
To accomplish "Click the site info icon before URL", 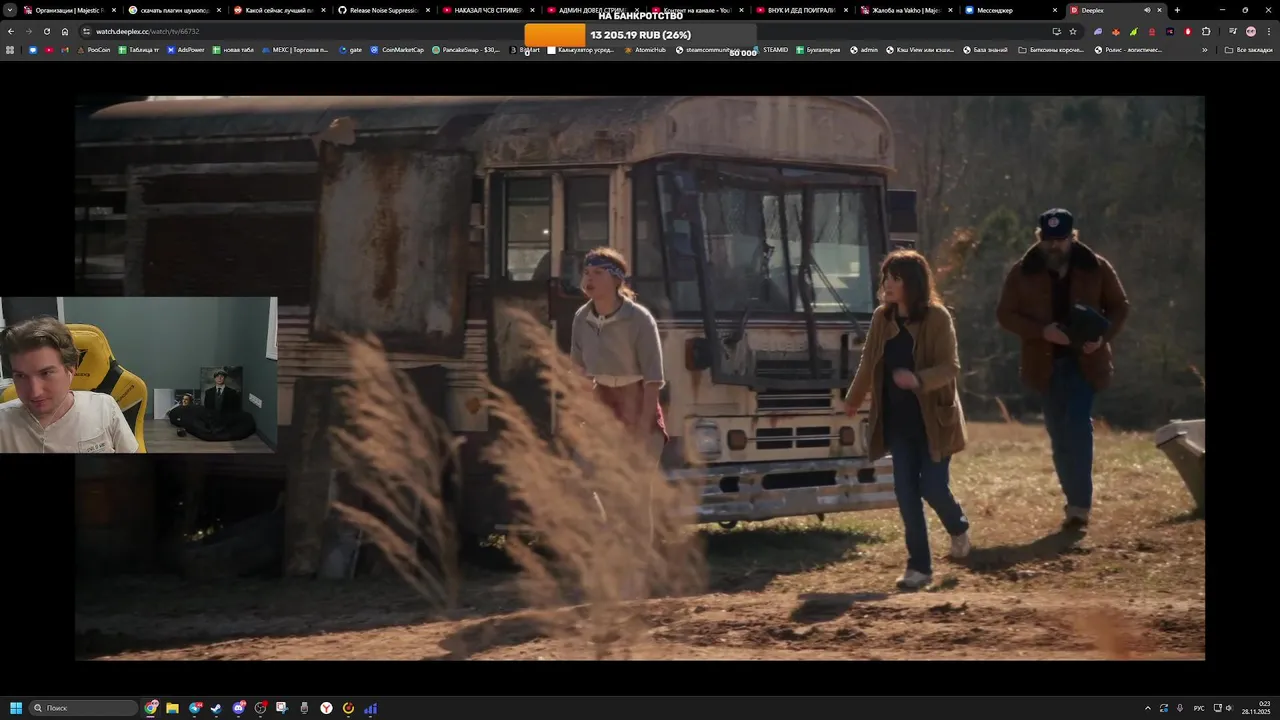I will click(86, 31).
